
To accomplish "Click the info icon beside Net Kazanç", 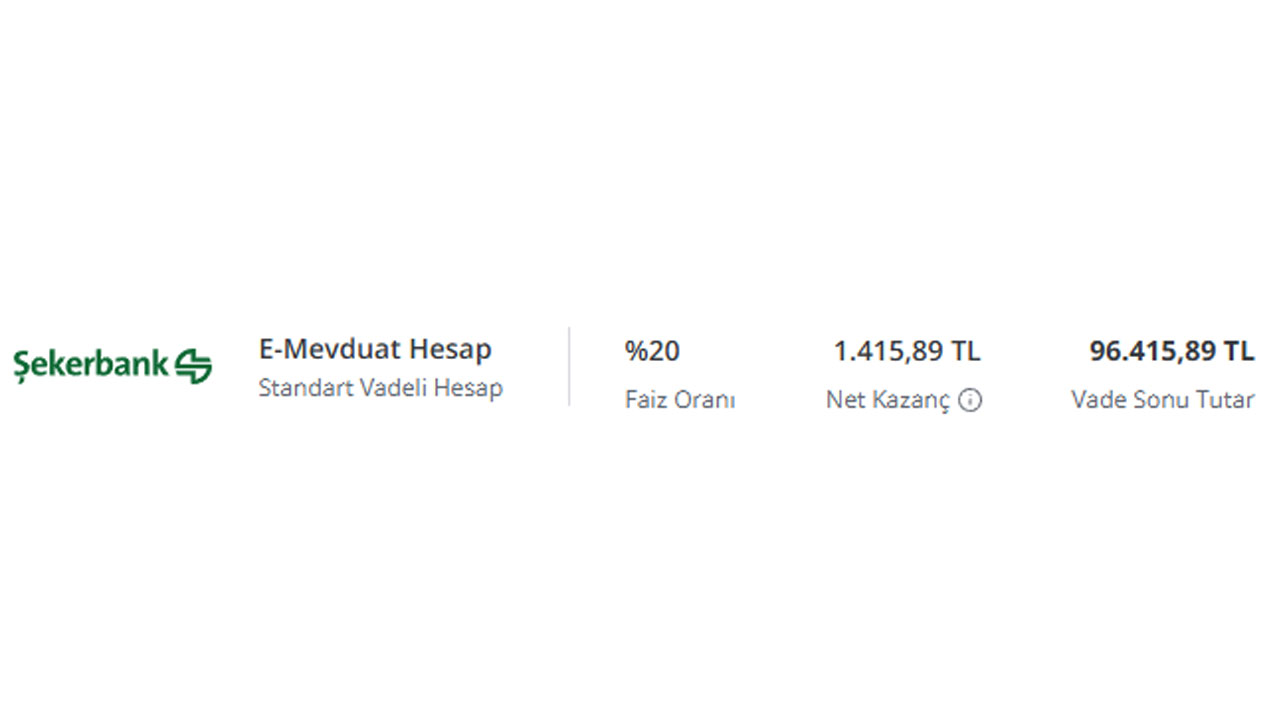I will point(970,400).
